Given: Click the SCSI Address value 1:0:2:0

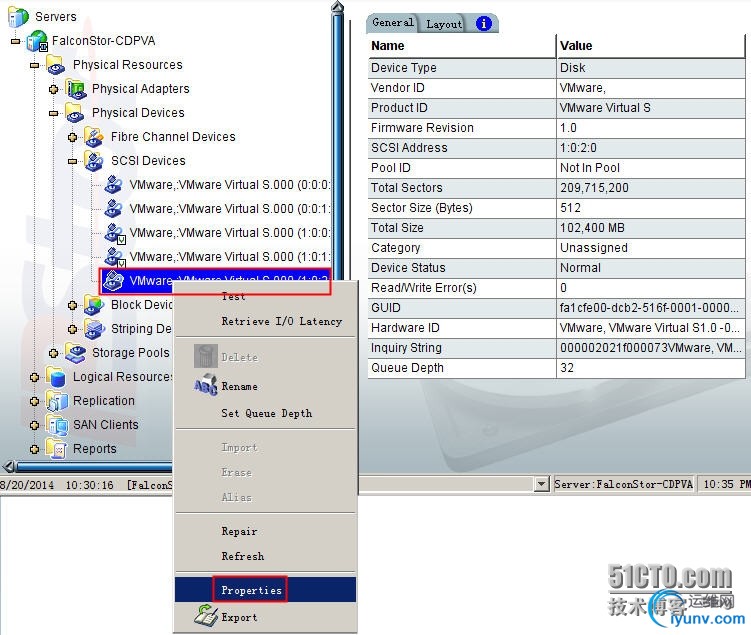Looking at the screenshot, I should pyautogui.click(x=578, y=148).
